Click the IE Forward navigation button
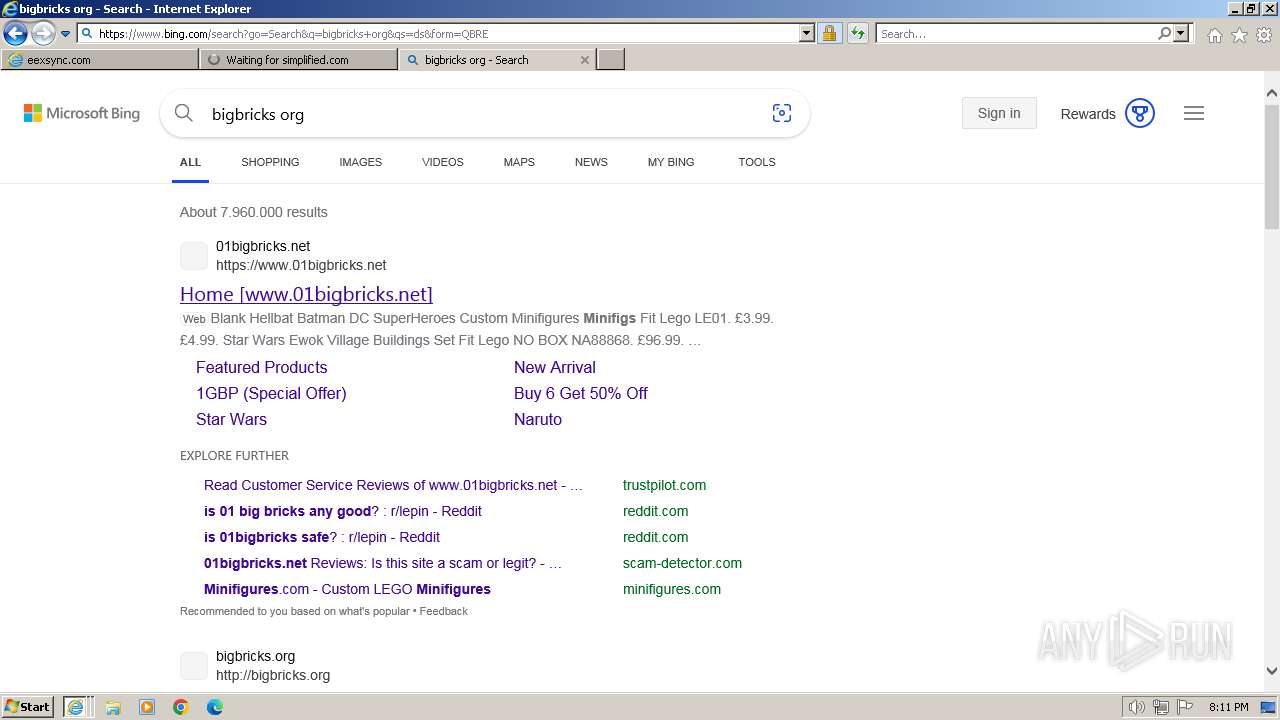The image size is (1280, 720). coord(42,33)
